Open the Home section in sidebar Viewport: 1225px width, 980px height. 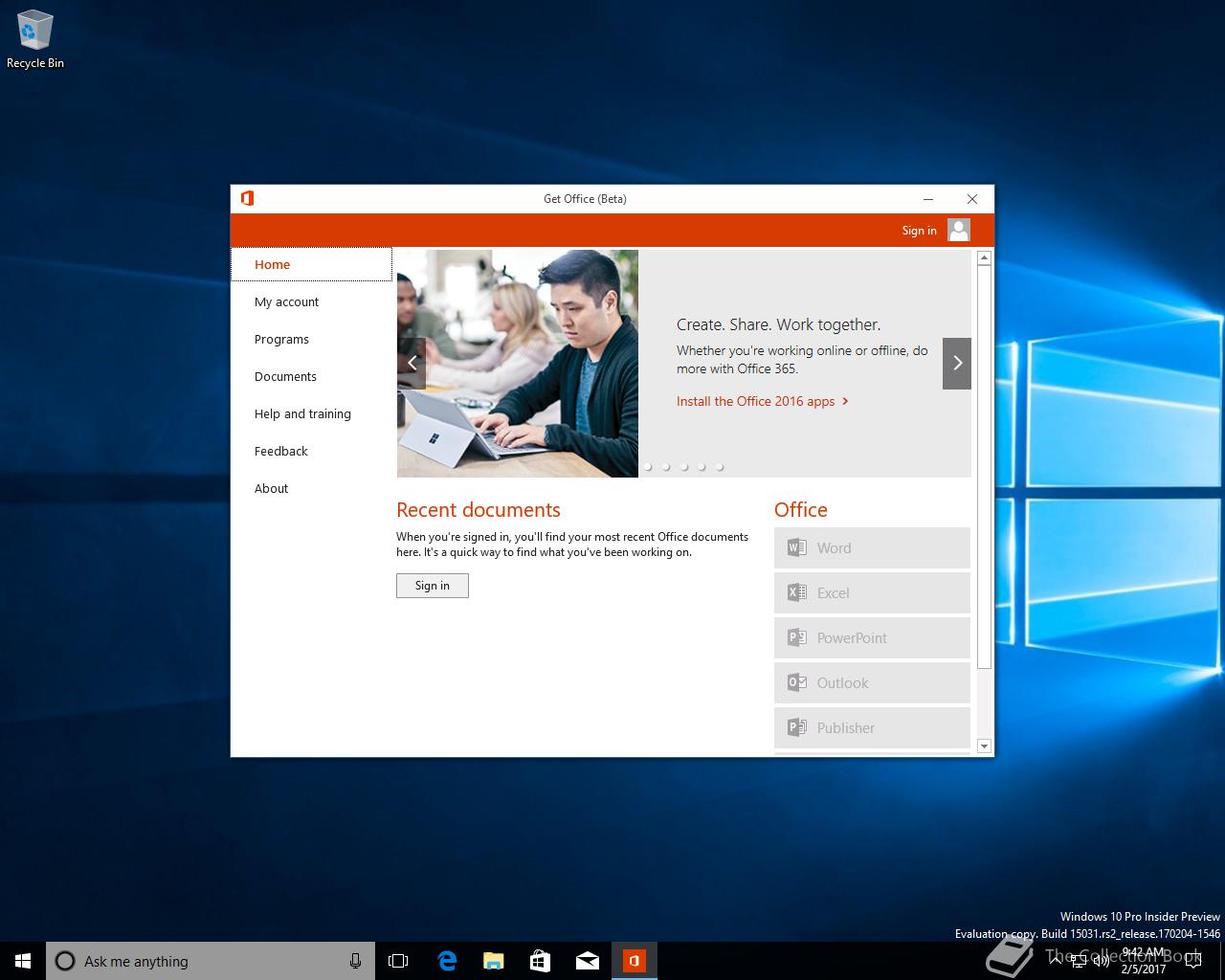(x=311, y=264)
